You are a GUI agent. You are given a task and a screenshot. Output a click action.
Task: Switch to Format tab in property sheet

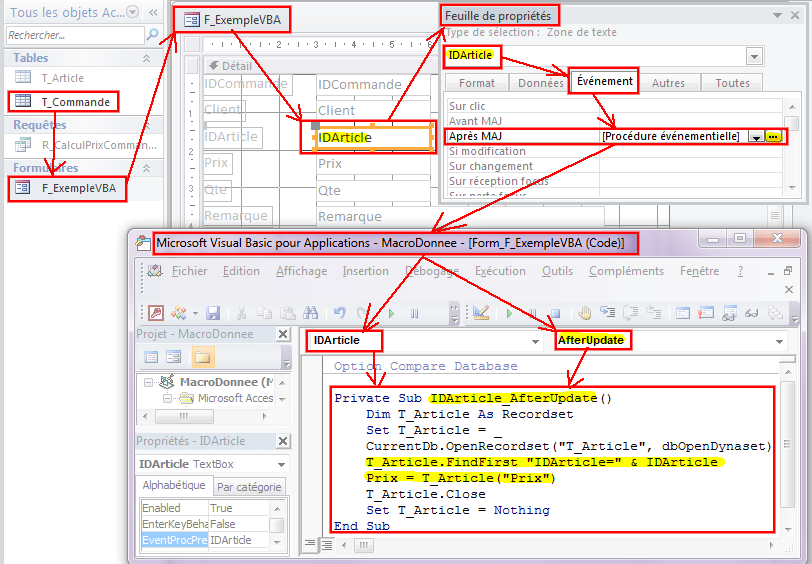pyautogui.click(x=476, y=83)
